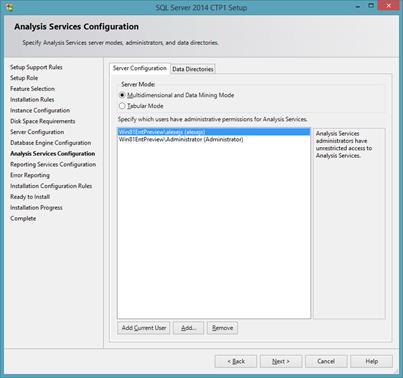This screenshot has height=378, width=403.
Task: Click Disk Space Requirements step
Action: [x=43, y=121]
